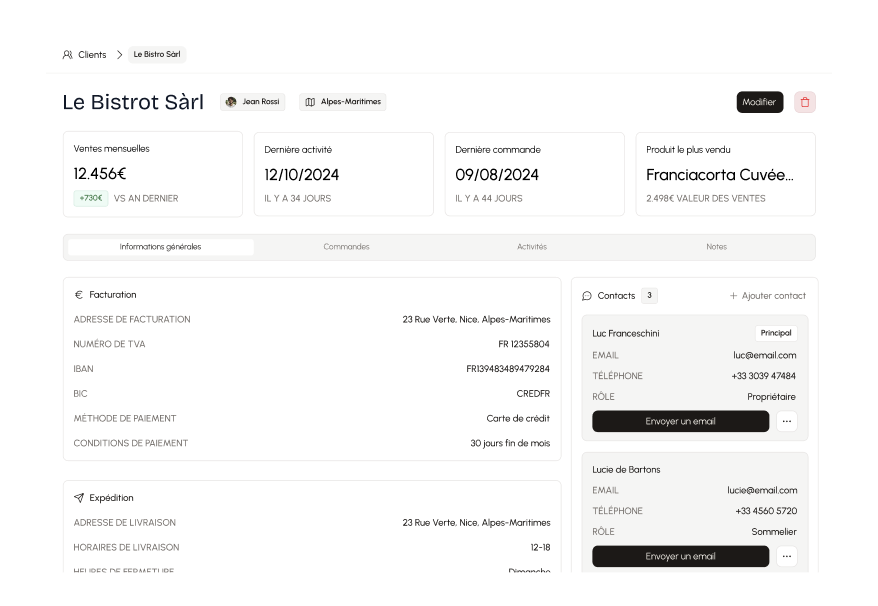
Task: Click the Ajouter contact link
Action: (x=774, y=295)
